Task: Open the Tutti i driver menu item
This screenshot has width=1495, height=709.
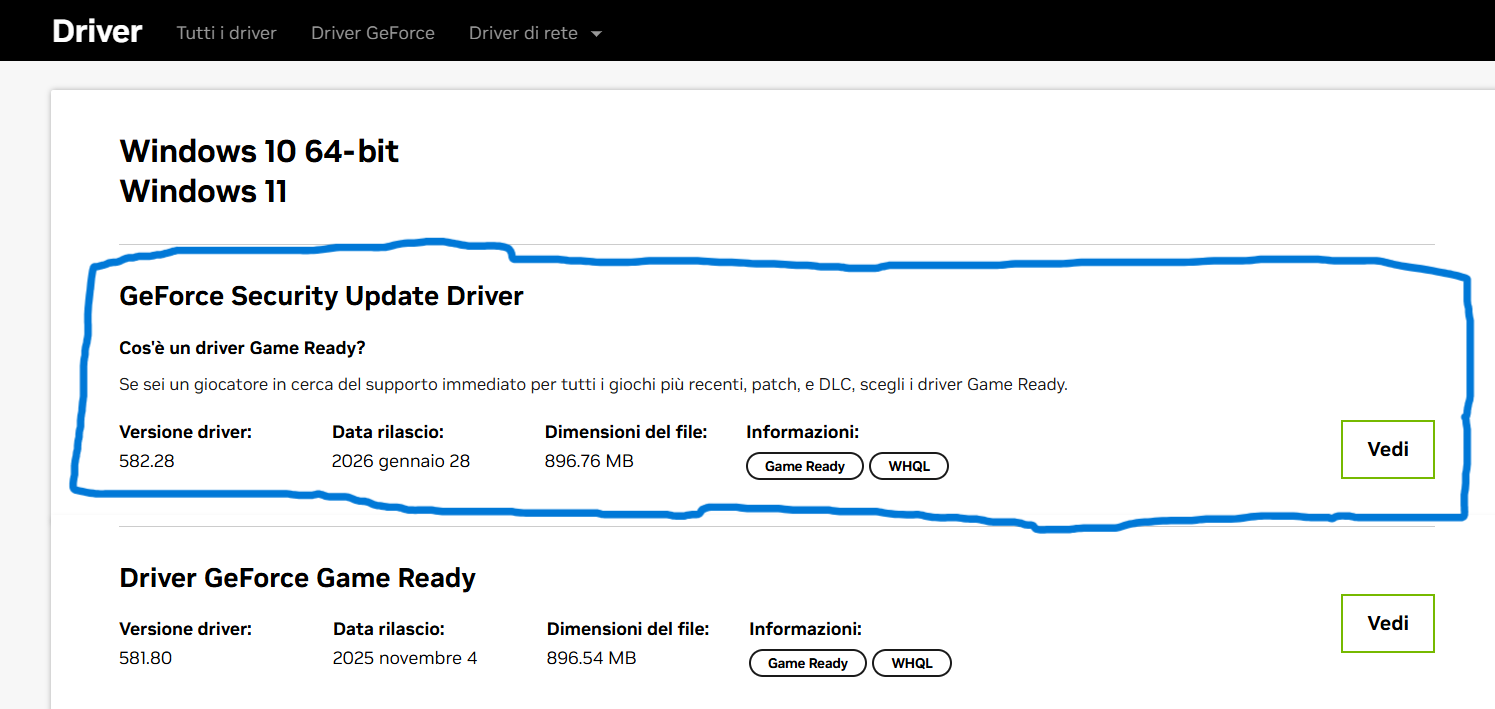Action: (x=226, y=33)
